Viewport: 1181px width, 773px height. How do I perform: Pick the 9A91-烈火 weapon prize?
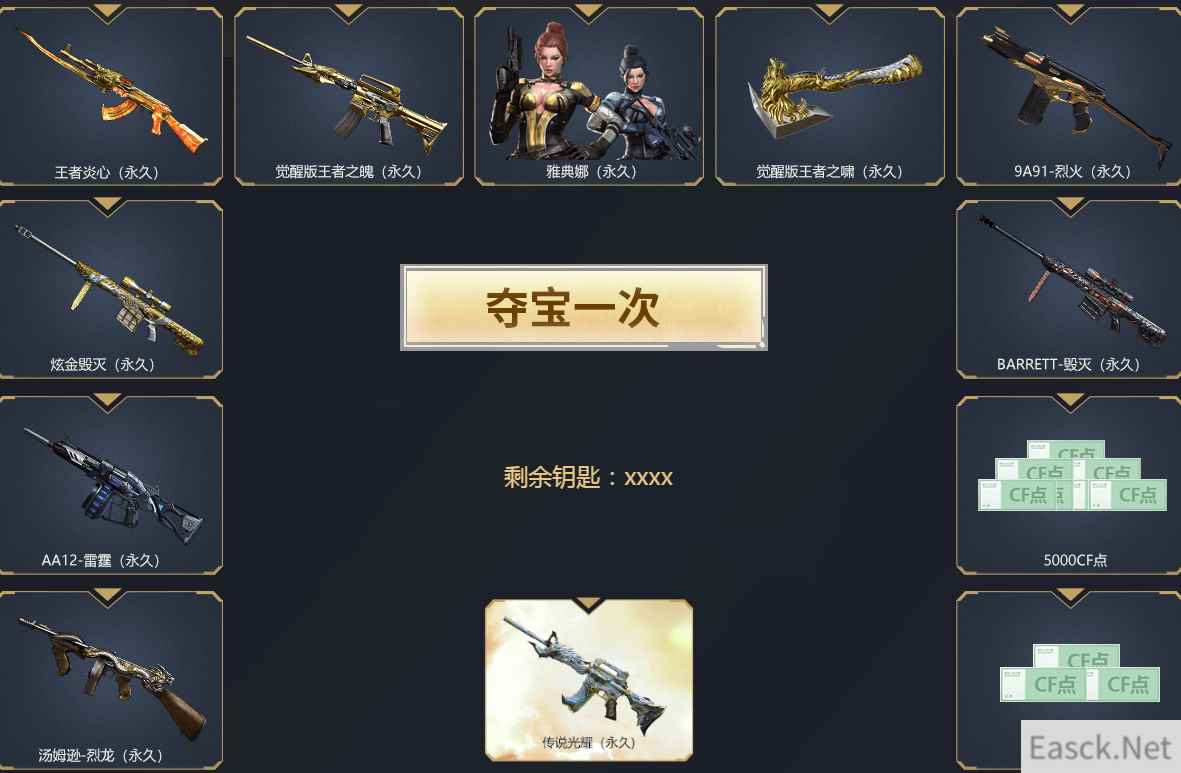(1069, 95)
